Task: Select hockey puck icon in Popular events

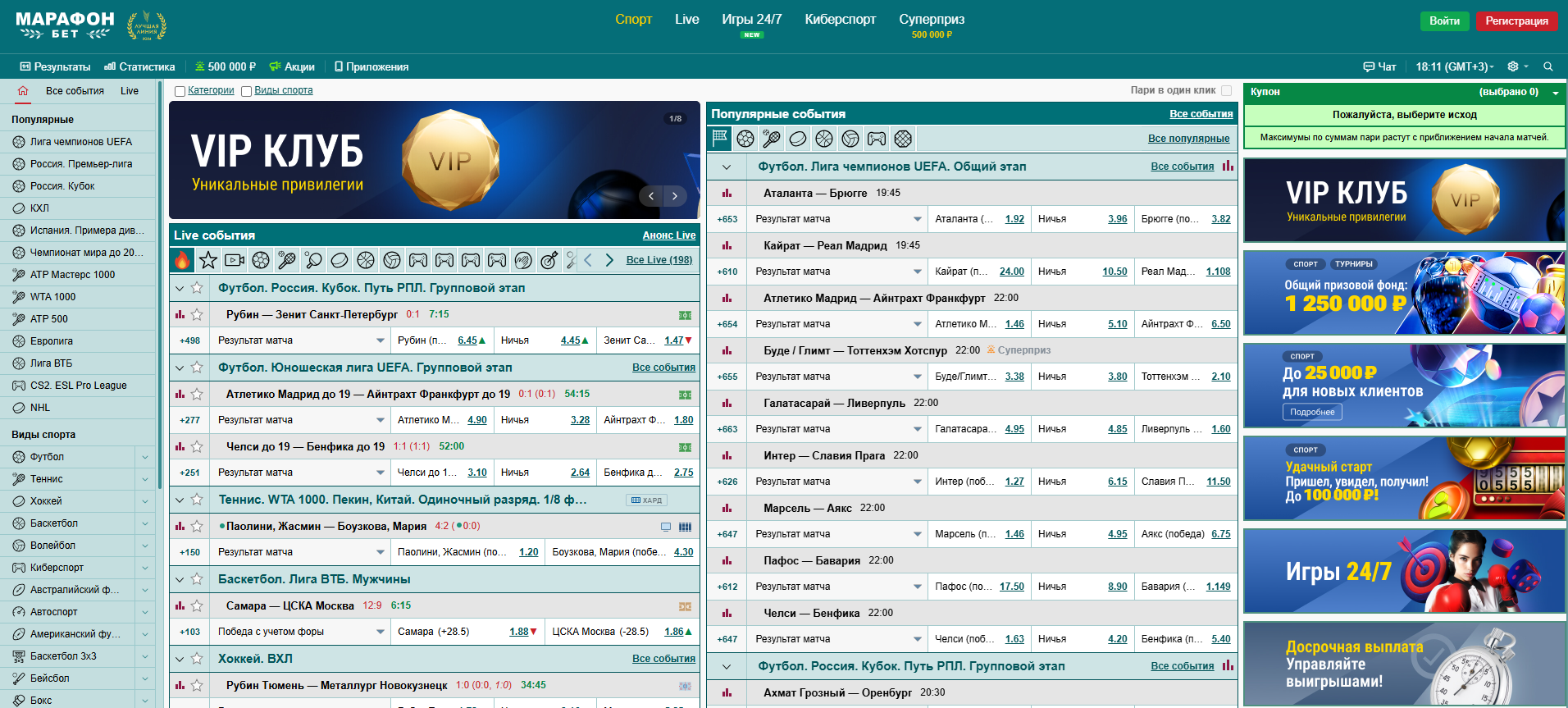Action: tap(798, 139)
